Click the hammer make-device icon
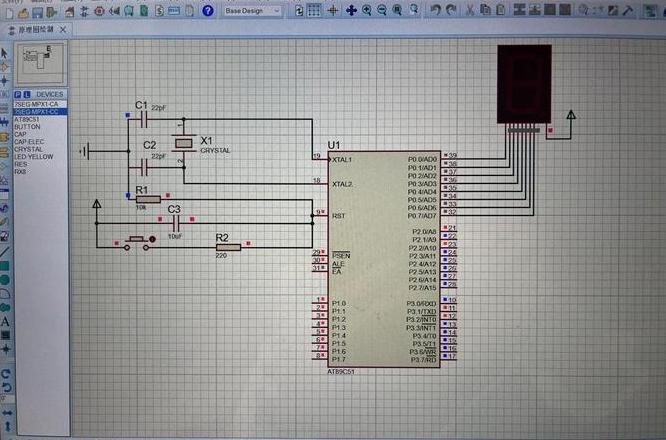This screenshot has height=440, width=666. [628, 10]
